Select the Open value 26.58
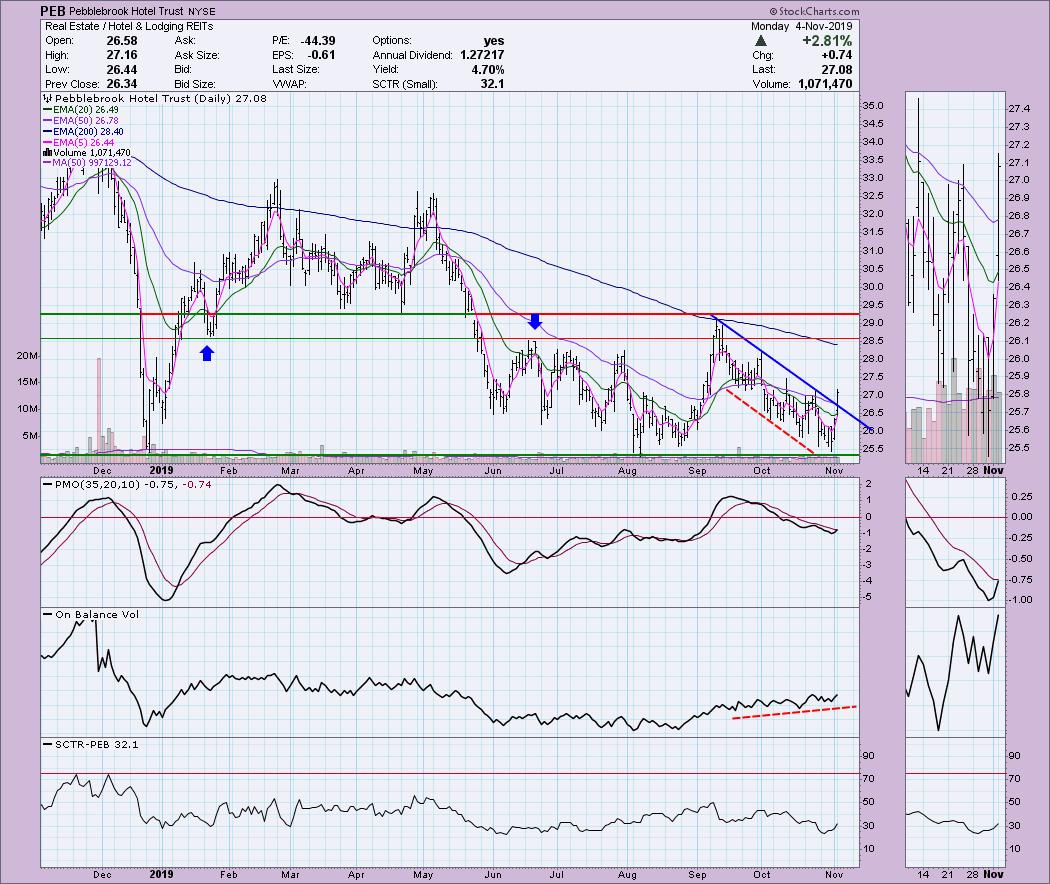Screen dimensions: 1050x884 click(x=122, y=41)
